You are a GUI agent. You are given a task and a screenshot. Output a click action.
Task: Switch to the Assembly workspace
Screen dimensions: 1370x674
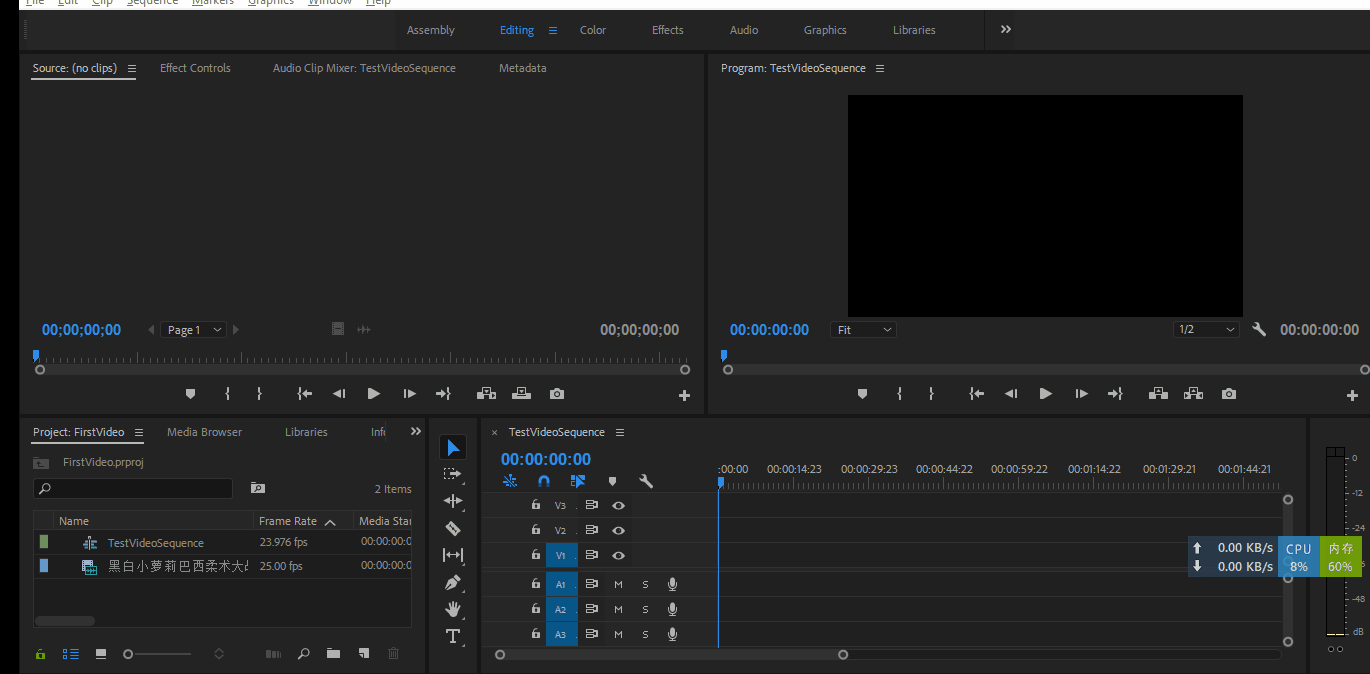431,30
